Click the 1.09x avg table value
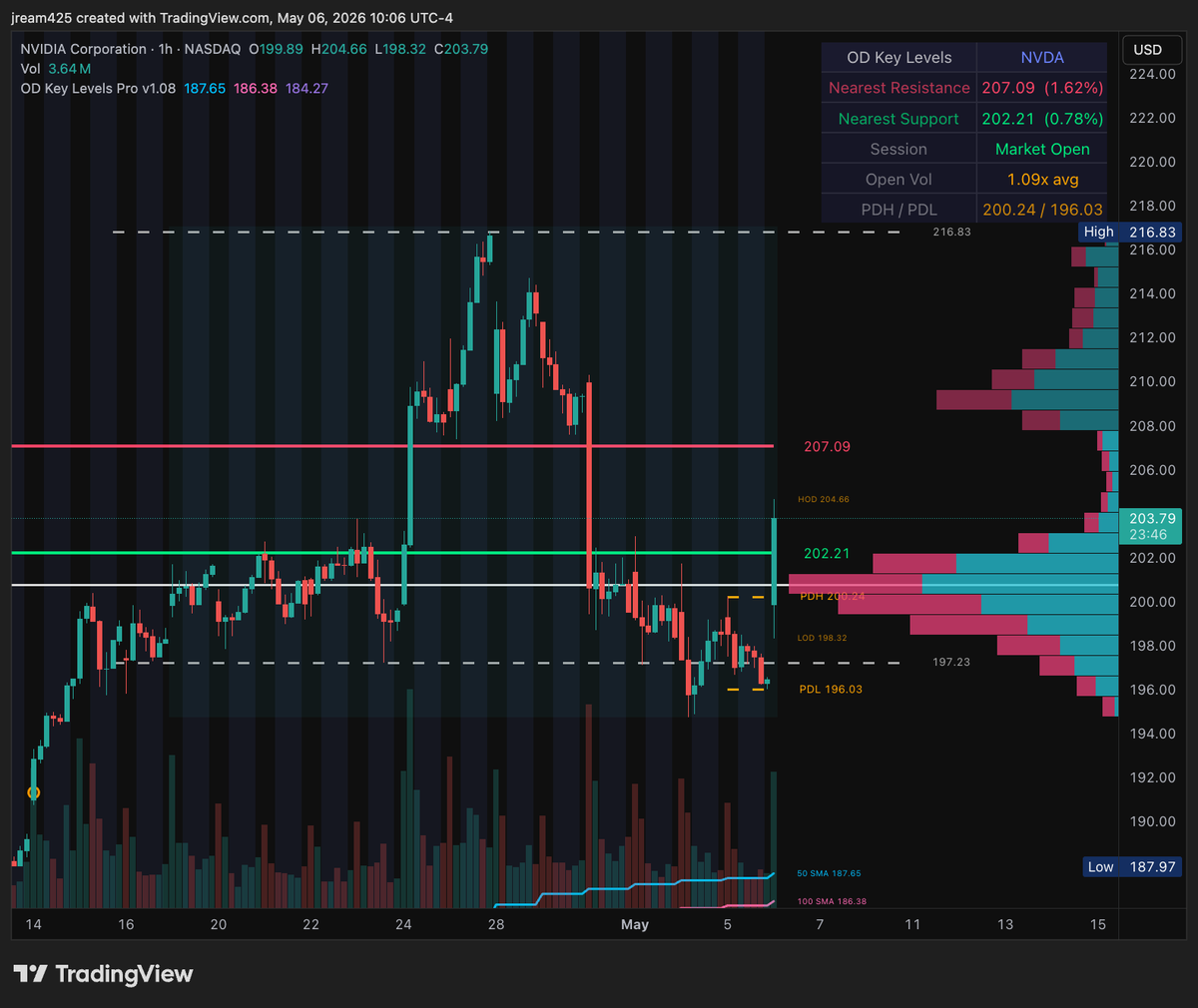1198x1008 pixels. pos(1042,180)
